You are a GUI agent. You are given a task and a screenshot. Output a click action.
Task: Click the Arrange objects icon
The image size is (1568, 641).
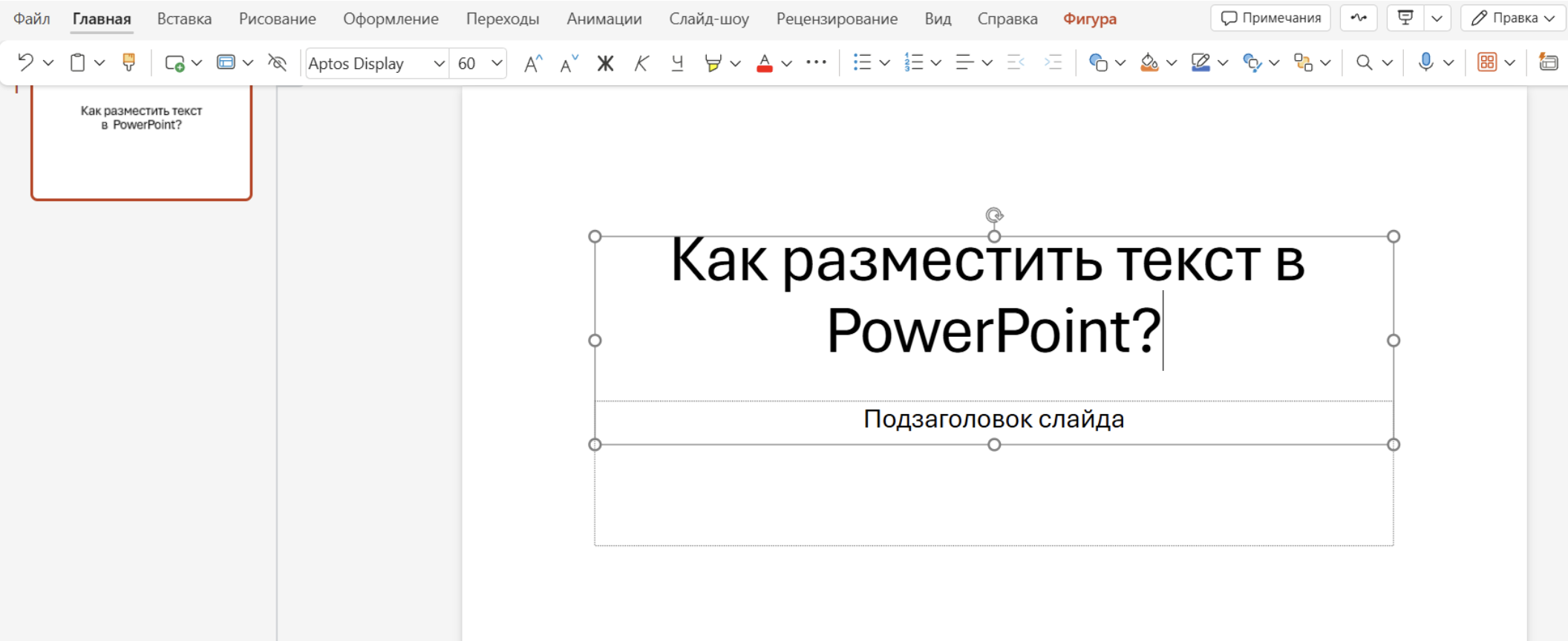[1304, 63]
